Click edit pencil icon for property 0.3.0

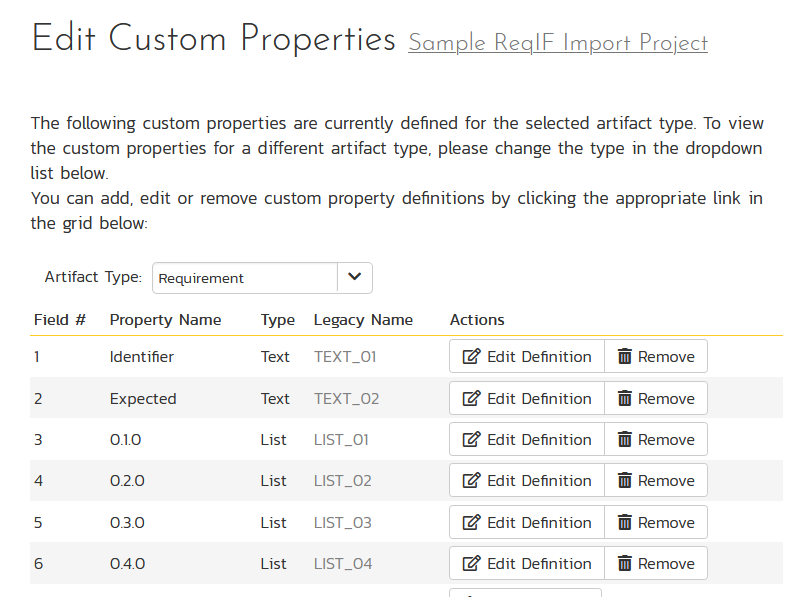[471, 523]
